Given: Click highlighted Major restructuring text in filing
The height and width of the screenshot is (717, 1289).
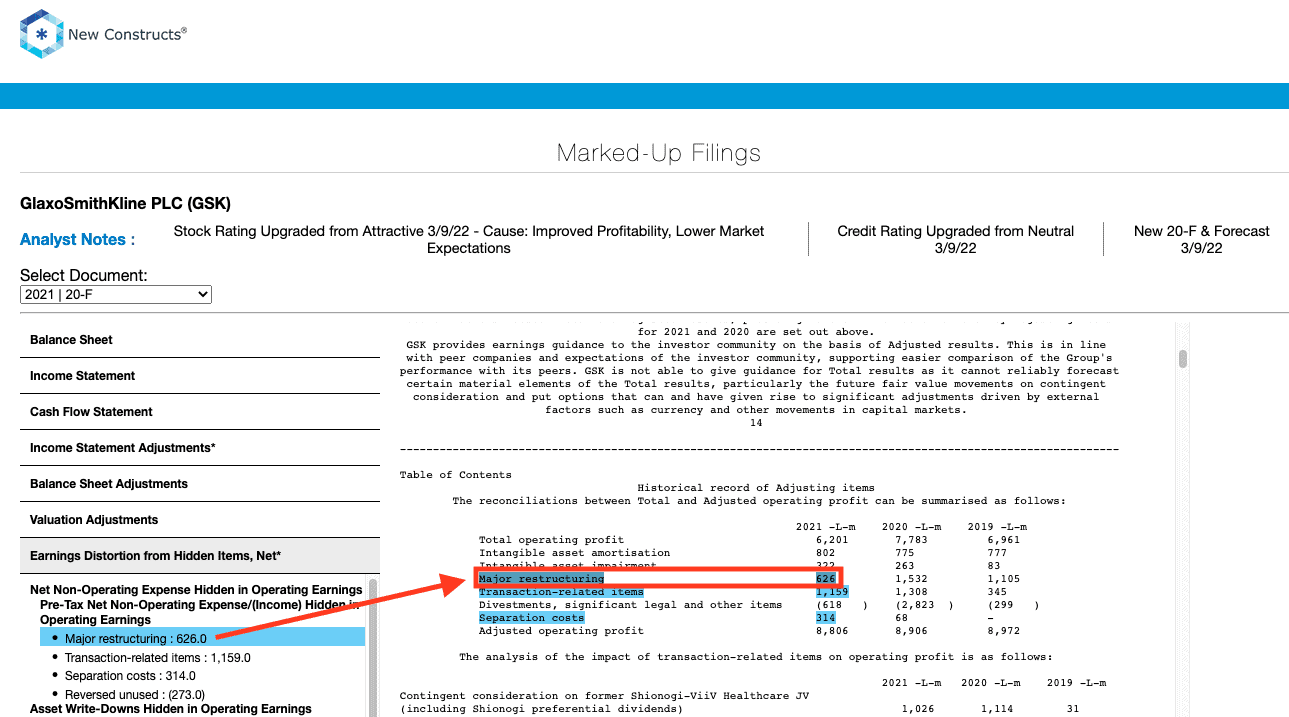Looking at the screenshot, I should (x=541, y=579).
